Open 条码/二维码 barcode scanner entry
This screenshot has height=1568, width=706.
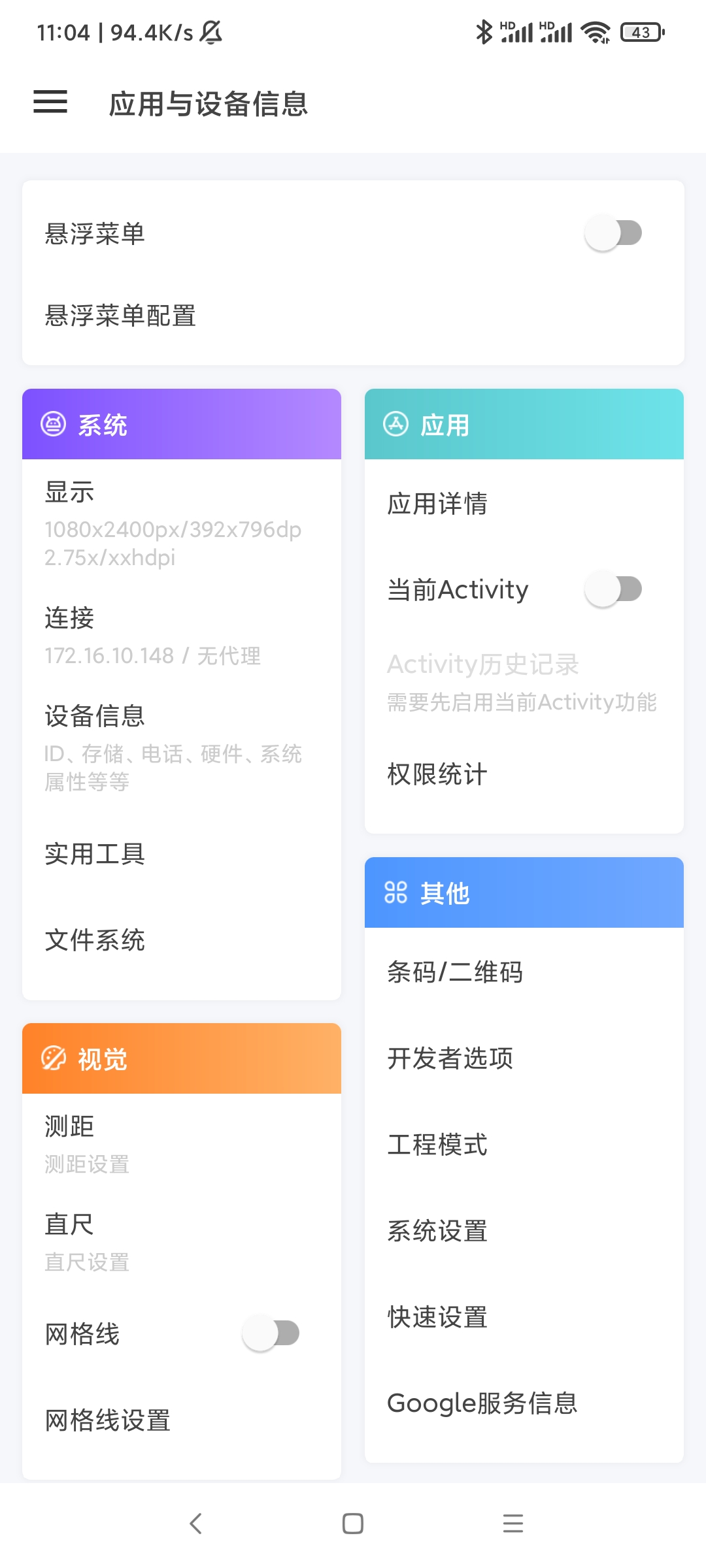click(455, 972)
